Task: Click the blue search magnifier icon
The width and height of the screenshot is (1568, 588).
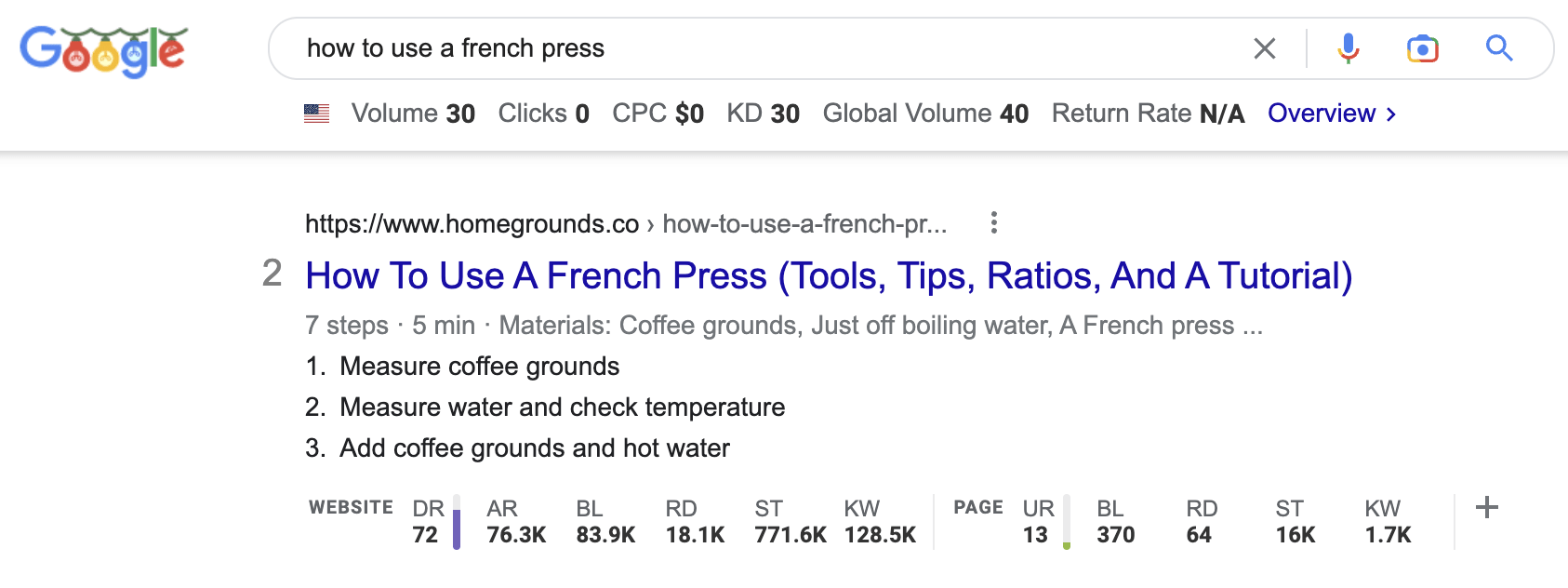Action: pyautogui.click(x=1498, y=48)
